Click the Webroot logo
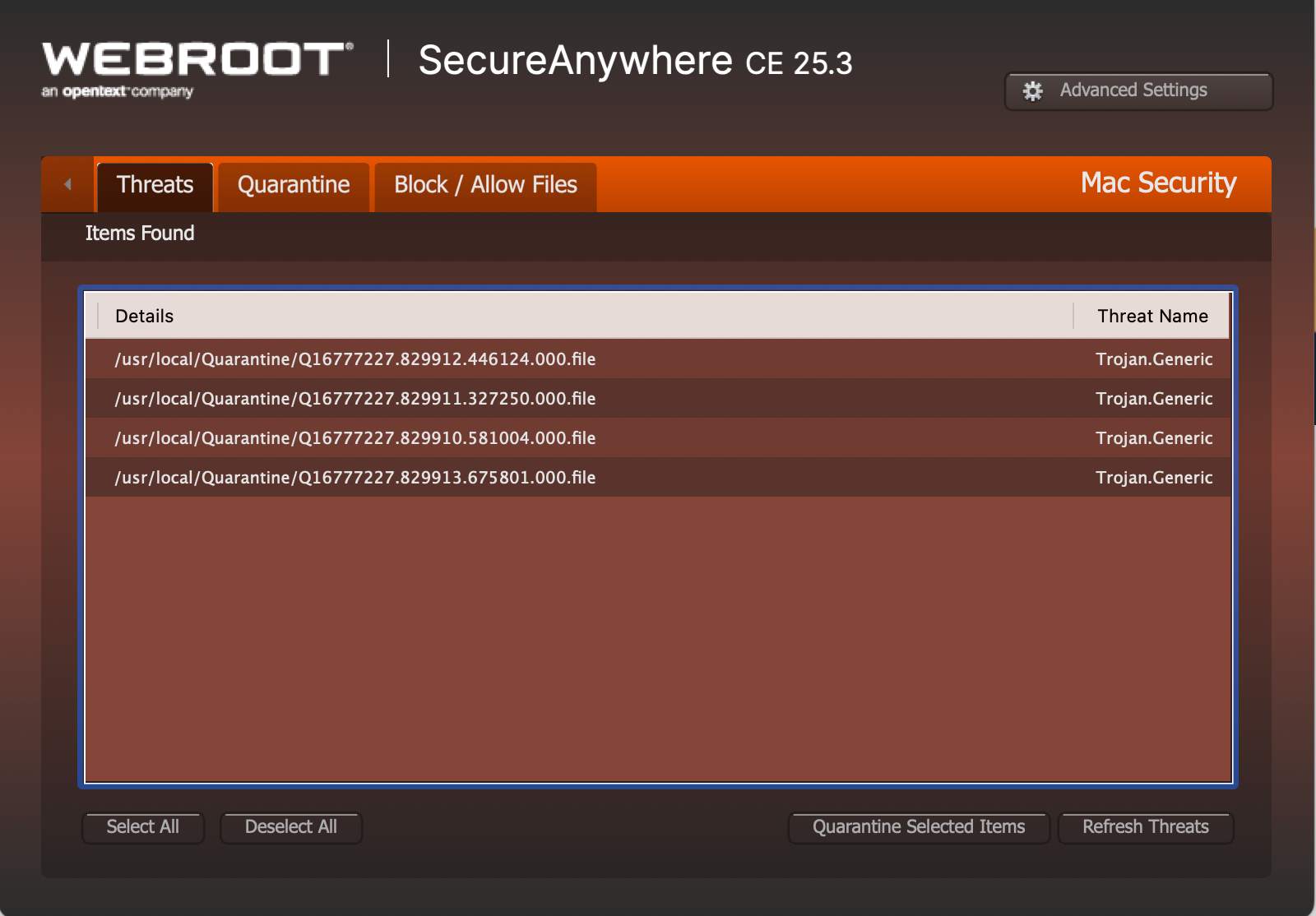This screenshot has width=1316, height=916. pos(197,70)
